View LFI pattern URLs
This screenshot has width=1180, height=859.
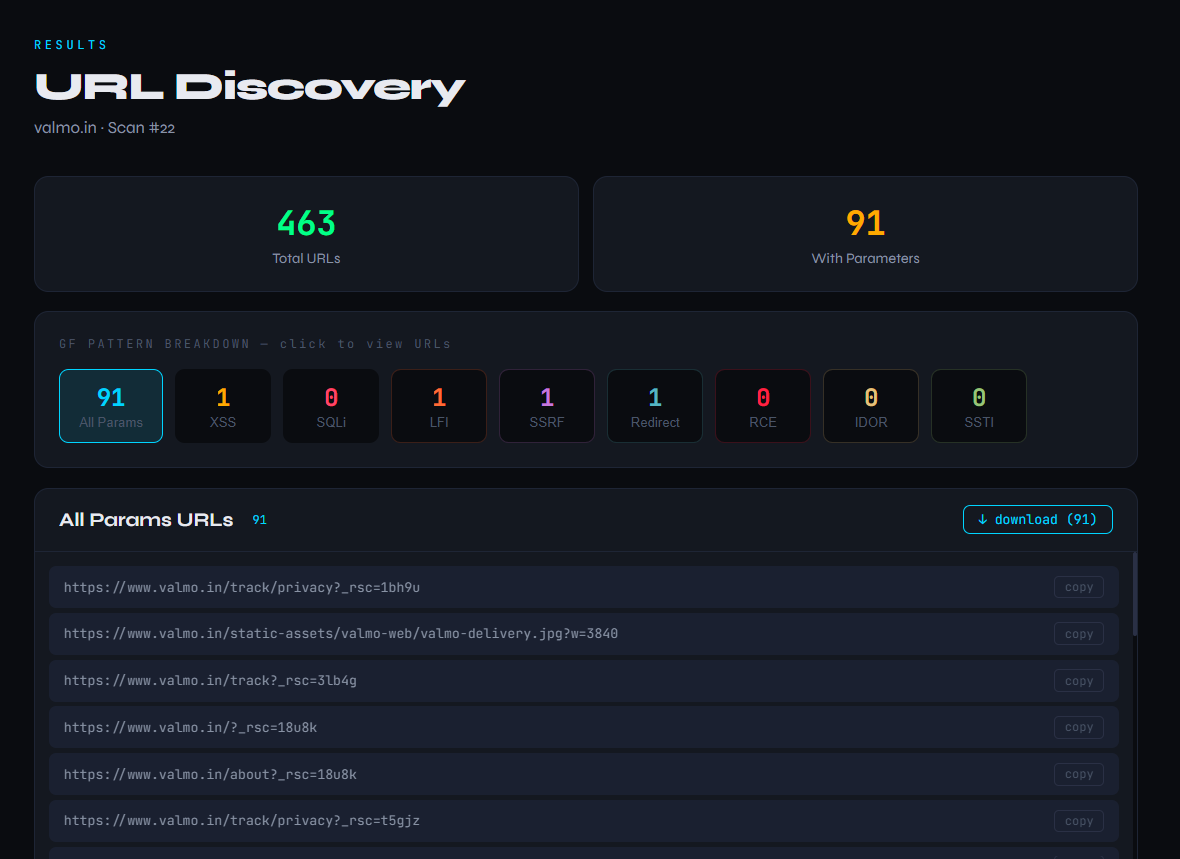pos(439,406)
